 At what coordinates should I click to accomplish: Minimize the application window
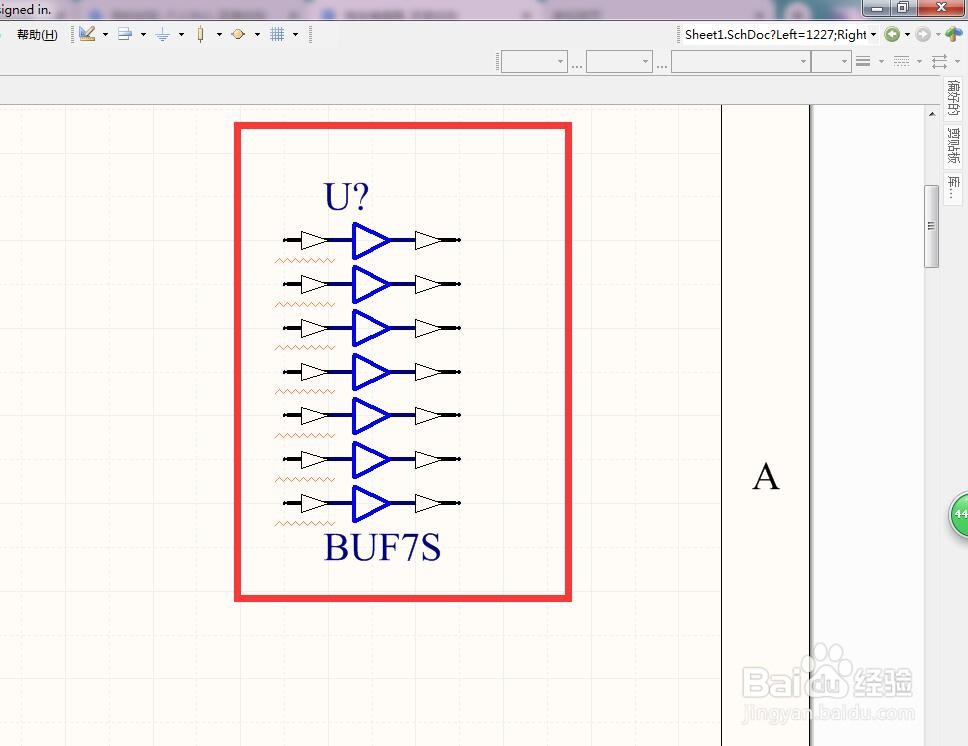(877, 8)
